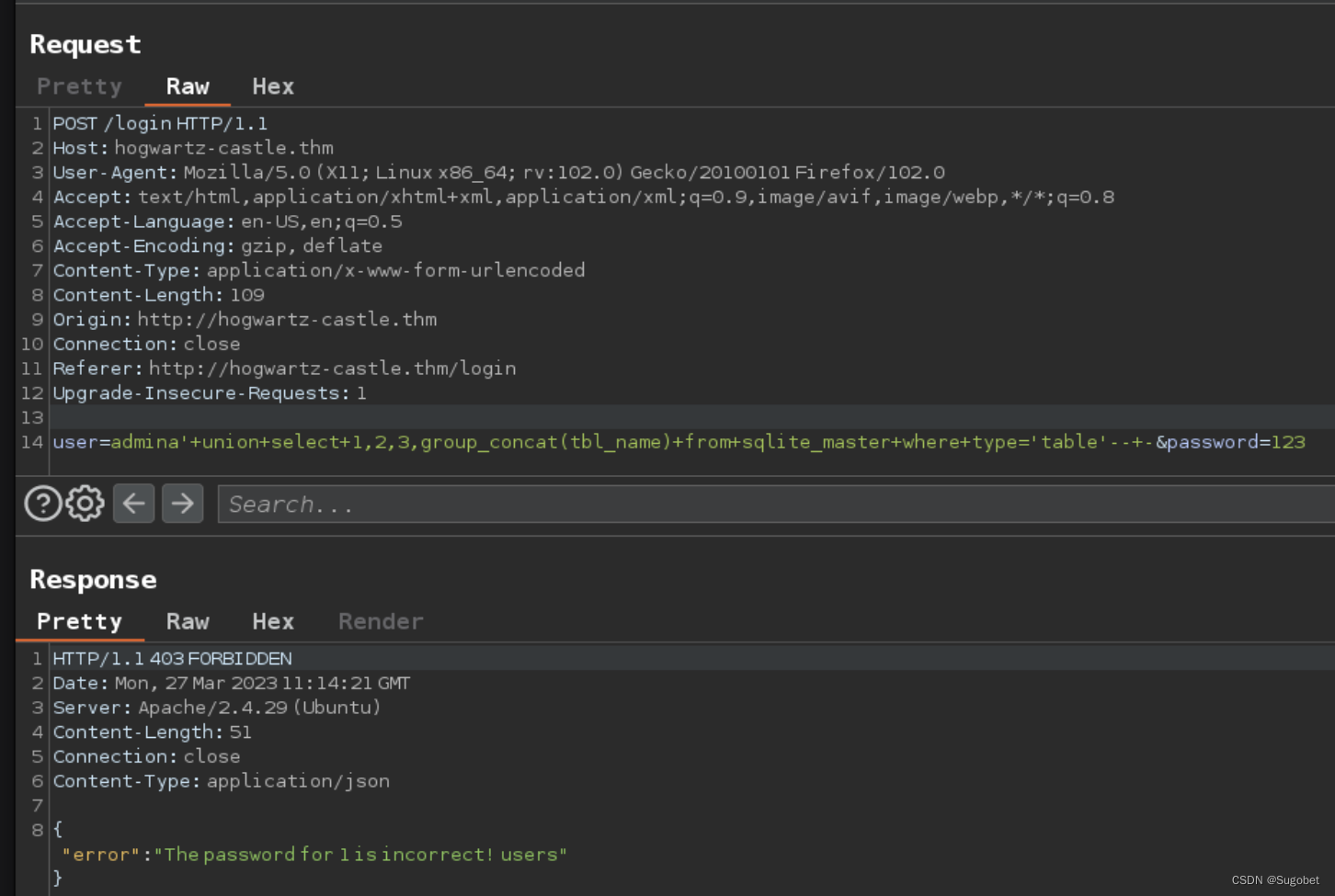The image size is (1335, 896).
Task: Click the Accept-Language: en-US header
Action: tap(227, 221)
